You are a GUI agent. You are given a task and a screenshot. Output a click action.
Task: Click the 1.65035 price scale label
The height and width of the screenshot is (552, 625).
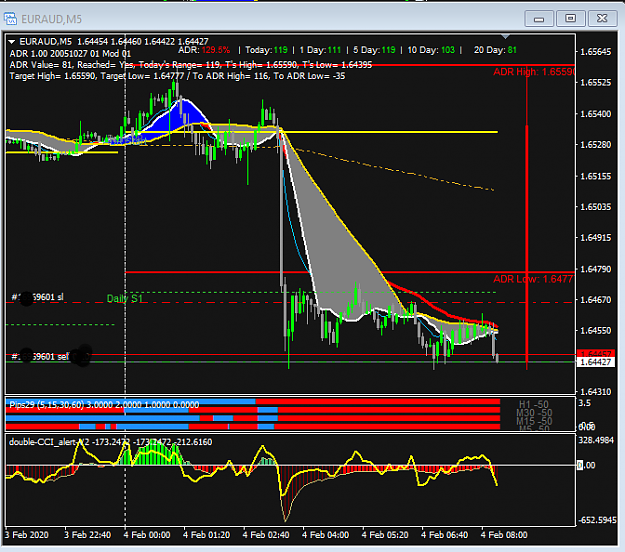coord(596,207)
